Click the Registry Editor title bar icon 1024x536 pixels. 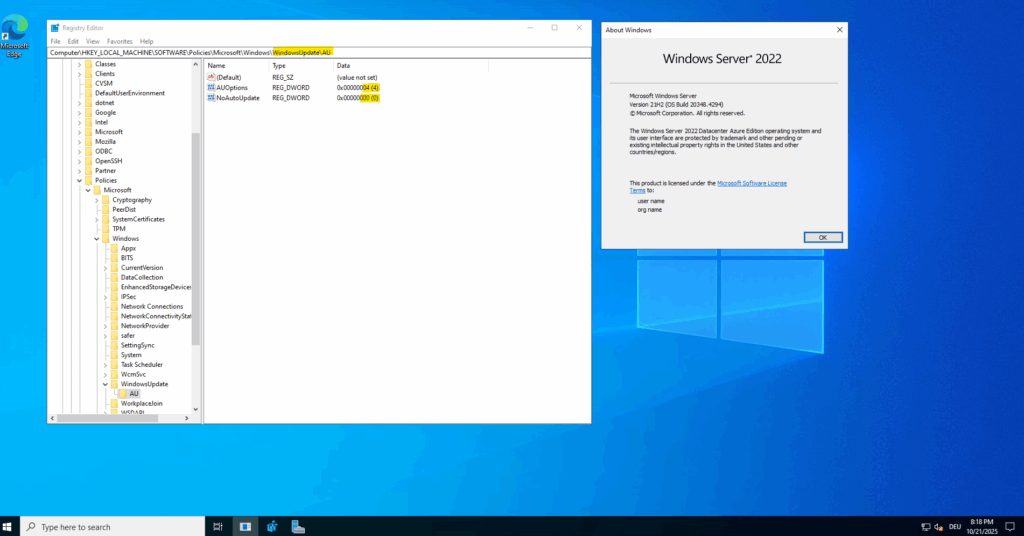[x=55, y=28]
